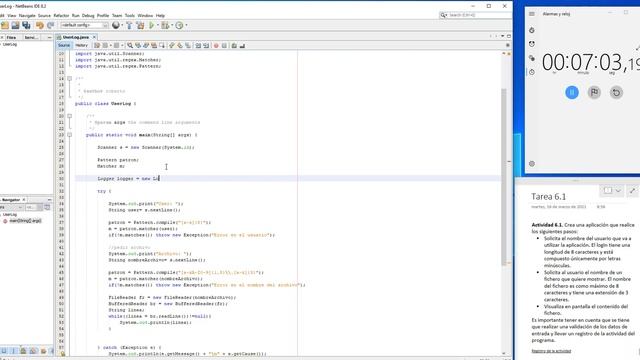Click the Redo toolbar icon
640x360 pixels.
50,25
